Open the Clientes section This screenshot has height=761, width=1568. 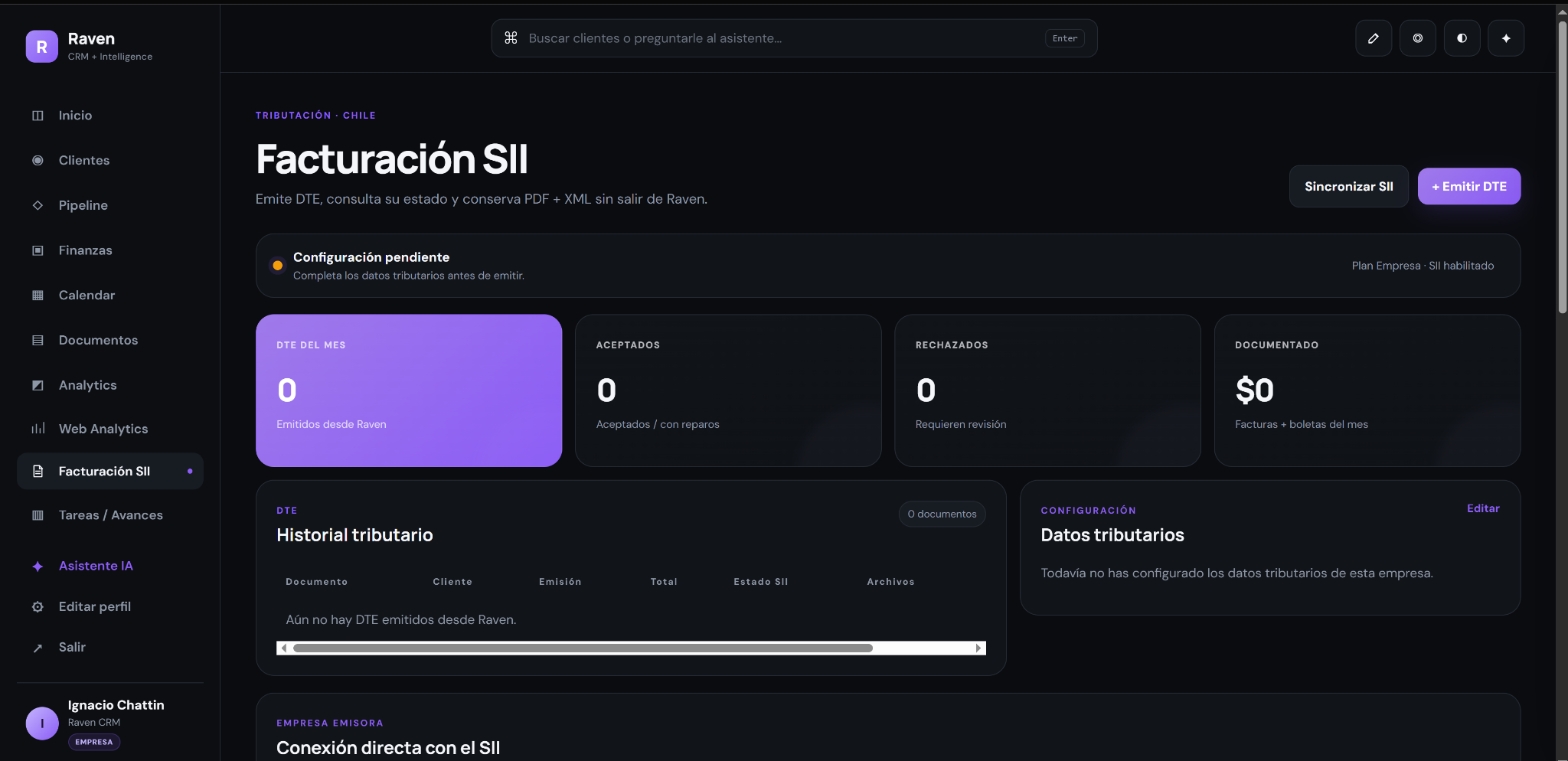click(x=110, y=161)
